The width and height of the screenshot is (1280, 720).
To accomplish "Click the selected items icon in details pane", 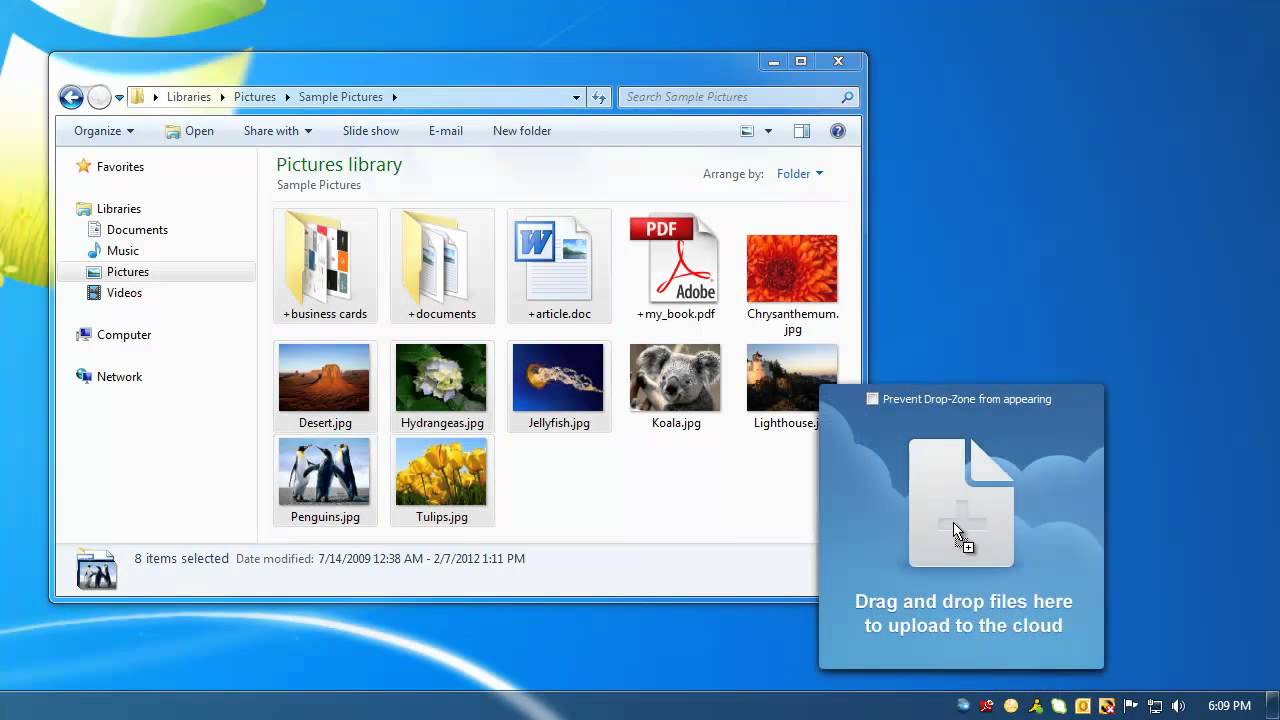I will (96, 568).
